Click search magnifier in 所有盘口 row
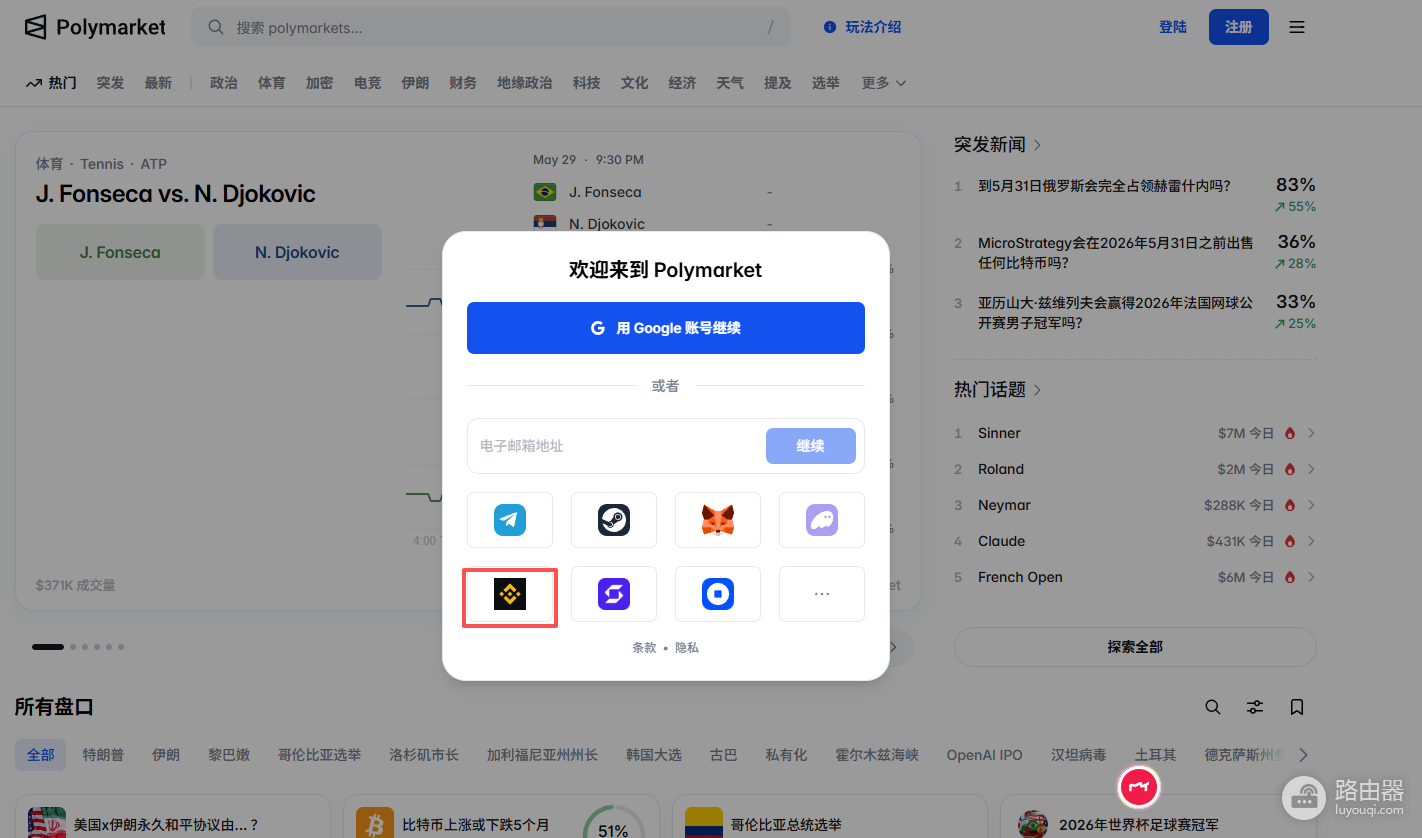 pos(1213,707)
